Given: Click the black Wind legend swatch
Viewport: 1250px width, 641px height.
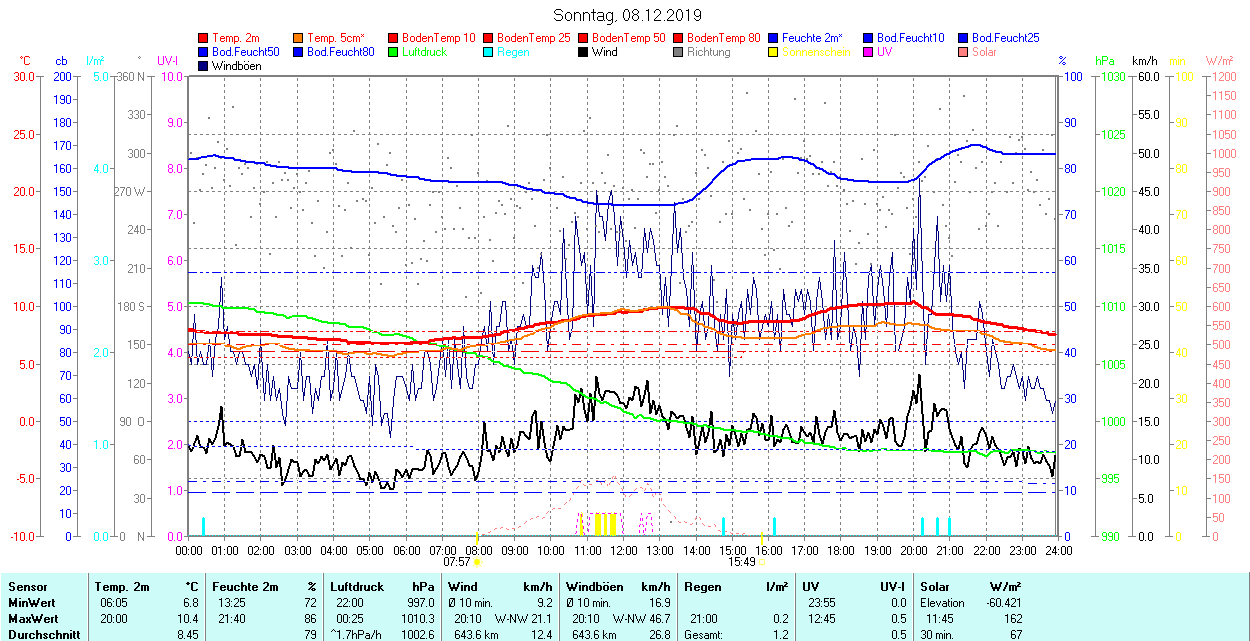Looking at the screenshot, I should [x=583, y=52].
